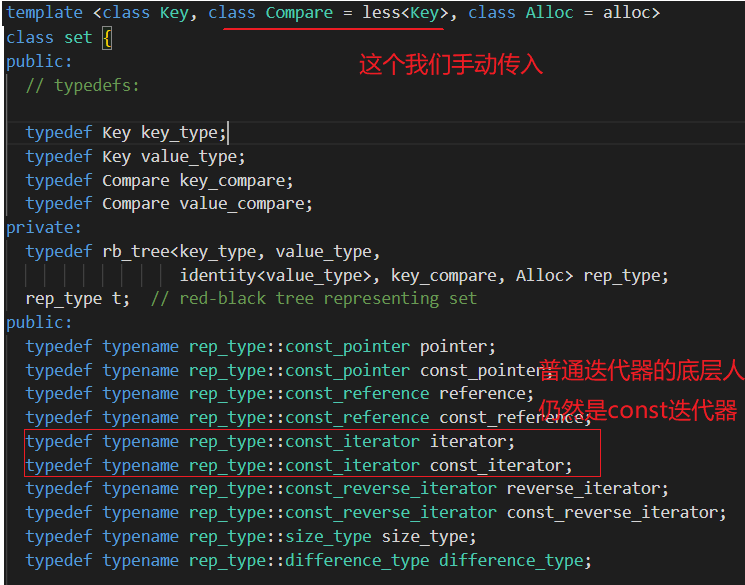The height and width of the screenshot is (585, 745).
Task: Click the typedef line ending in "const_iterator;"
Action: [x=299, y=465]
